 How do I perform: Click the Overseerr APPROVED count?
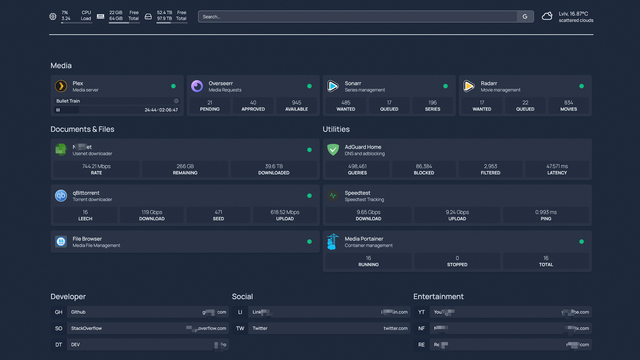(x=253, y=106)
